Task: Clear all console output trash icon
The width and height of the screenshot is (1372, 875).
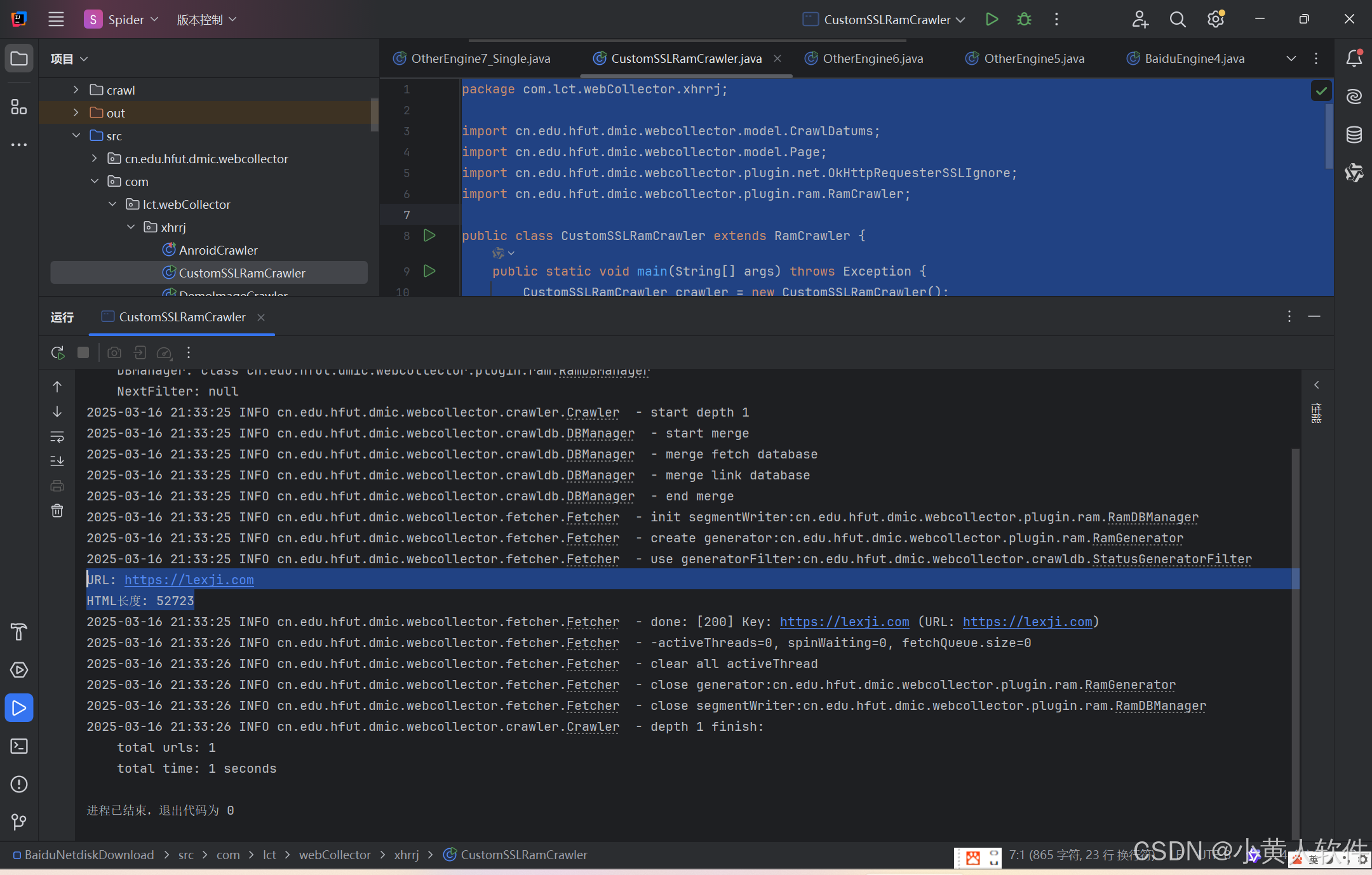Action: point(57,511)
